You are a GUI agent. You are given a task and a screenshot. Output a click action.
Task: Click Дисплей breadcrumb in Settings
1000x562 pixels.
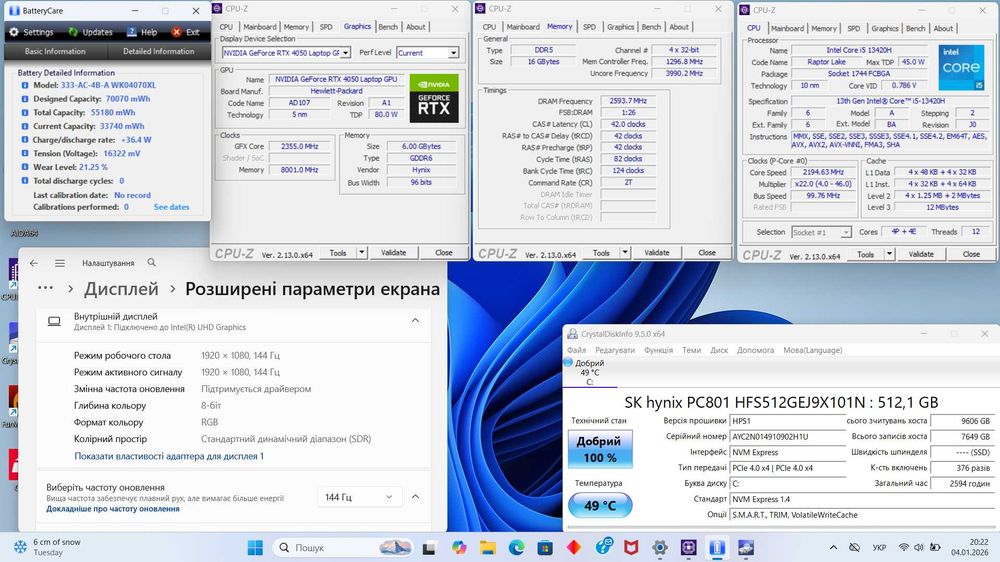point(121,289)
